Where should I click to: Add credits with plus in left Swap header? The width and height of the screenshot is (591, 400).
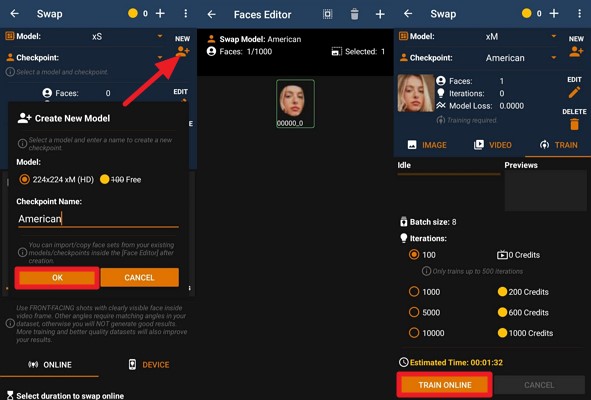point(160,14)
